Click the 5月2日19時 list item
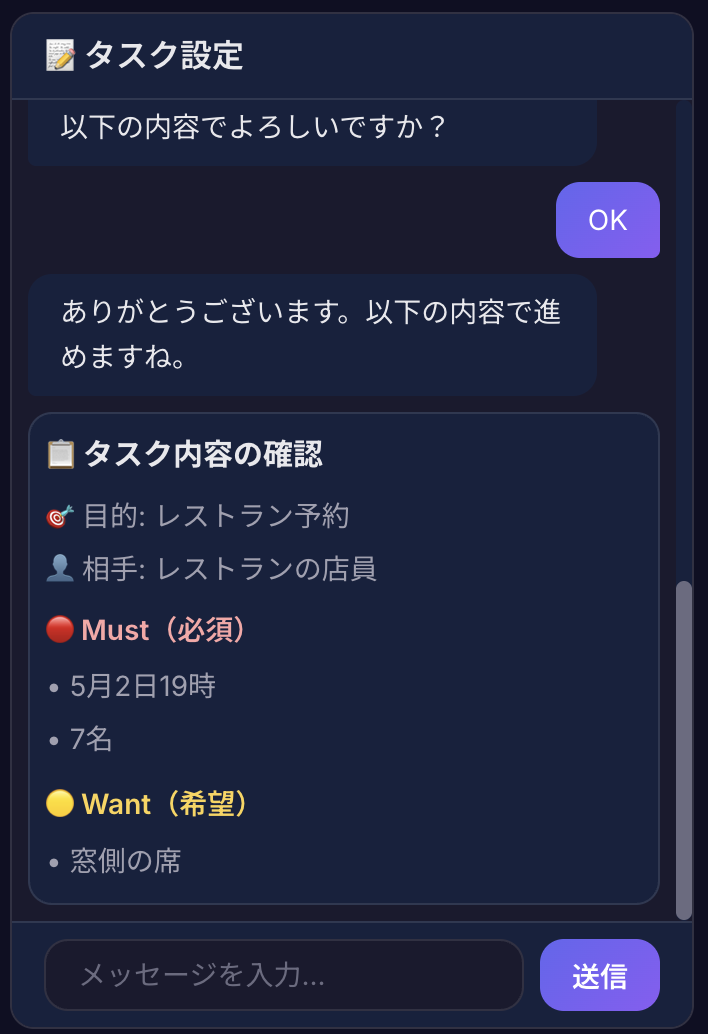Image resolution: width=708 pixels, height=1034 pixels. point(143,686)
